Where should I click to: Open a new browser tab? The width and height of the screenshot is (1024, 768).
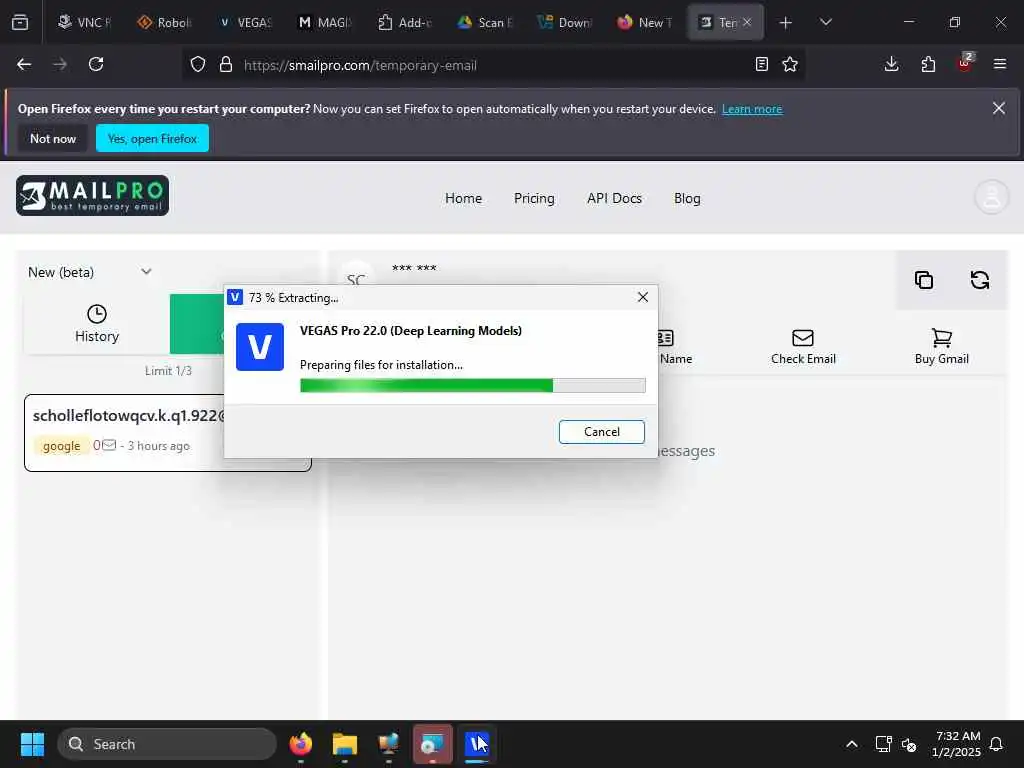pyautogui.click(x=786, y=23)
